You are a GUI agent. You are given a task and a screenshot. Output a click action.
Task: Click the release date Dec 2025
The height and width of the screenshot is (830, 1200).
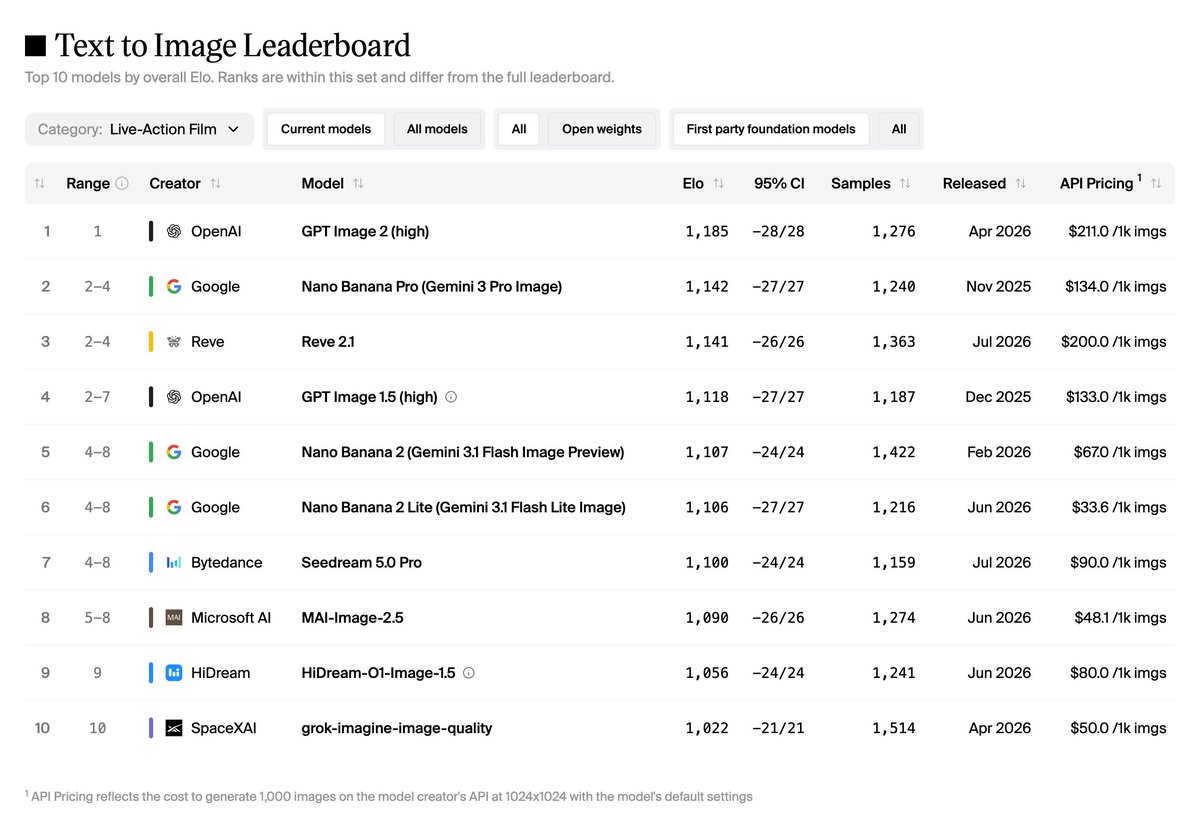click(998, 397)
